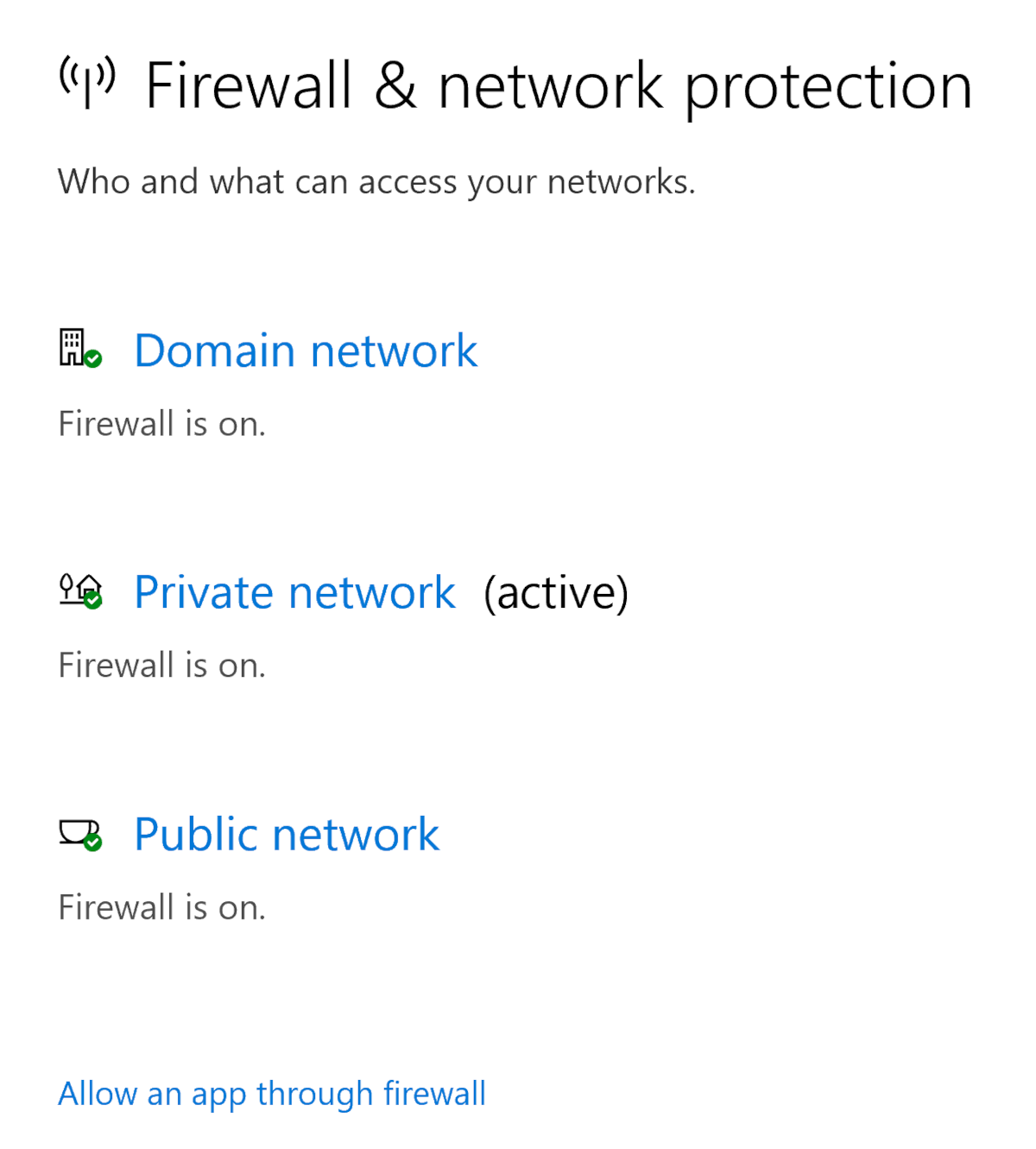Click 'Firewall is on.' under Private network
Viewport: 1036px width, 1149px height.
[162, 666]
